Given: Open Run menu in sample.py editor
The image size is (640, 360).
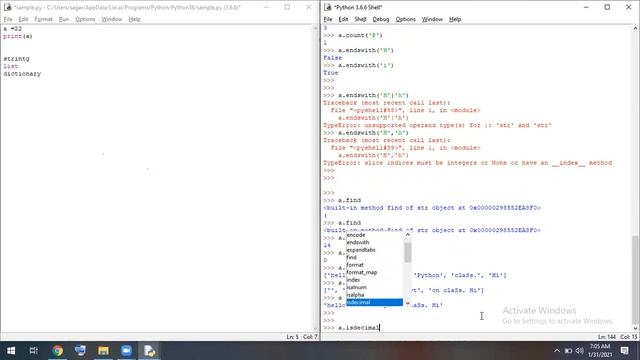Looking at the screenshot, I should point(64,19).
